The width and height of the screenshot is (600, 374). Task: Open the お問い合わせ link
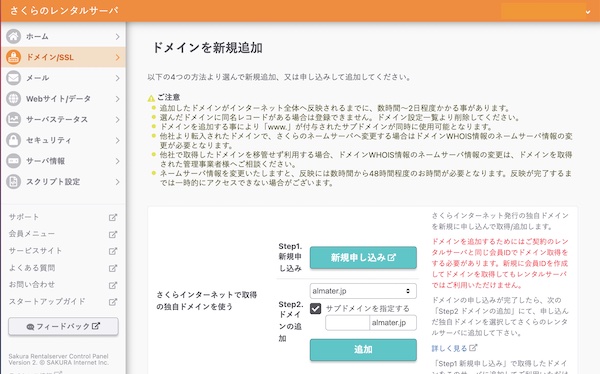tap(32, 284)
